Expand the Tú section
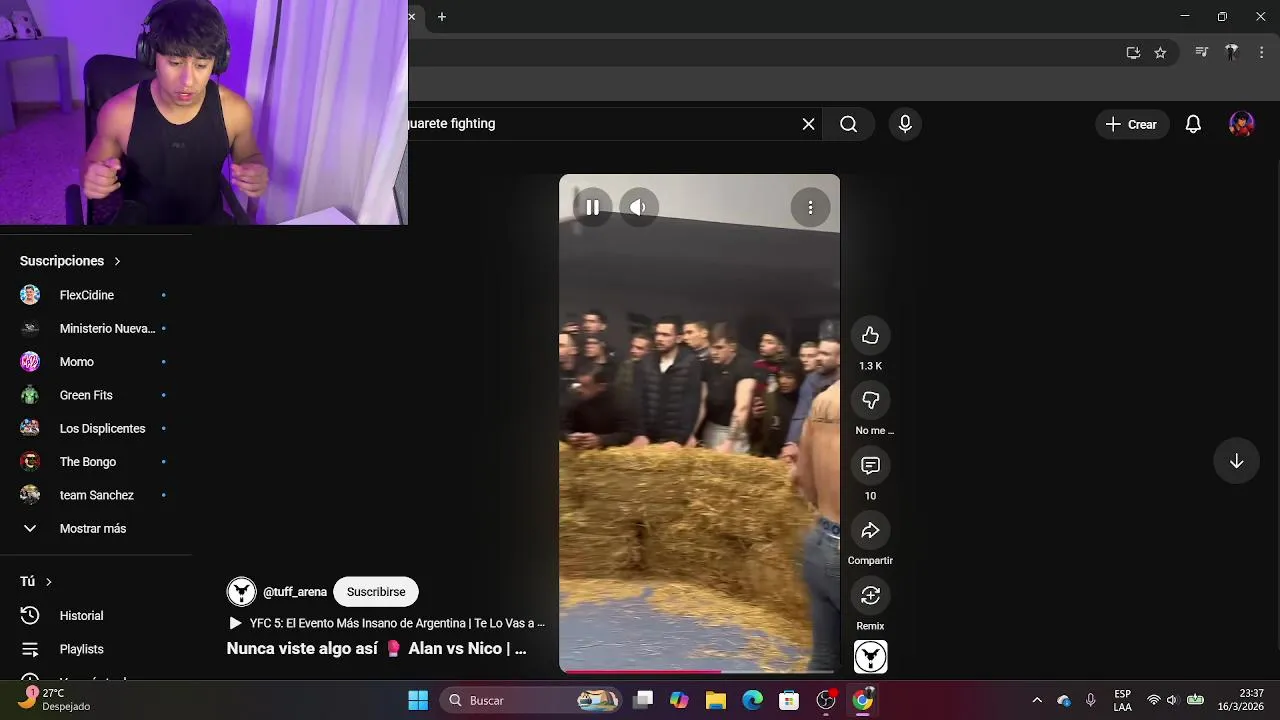The width and height of the screenshot is (1280, 720). [36, 581]
